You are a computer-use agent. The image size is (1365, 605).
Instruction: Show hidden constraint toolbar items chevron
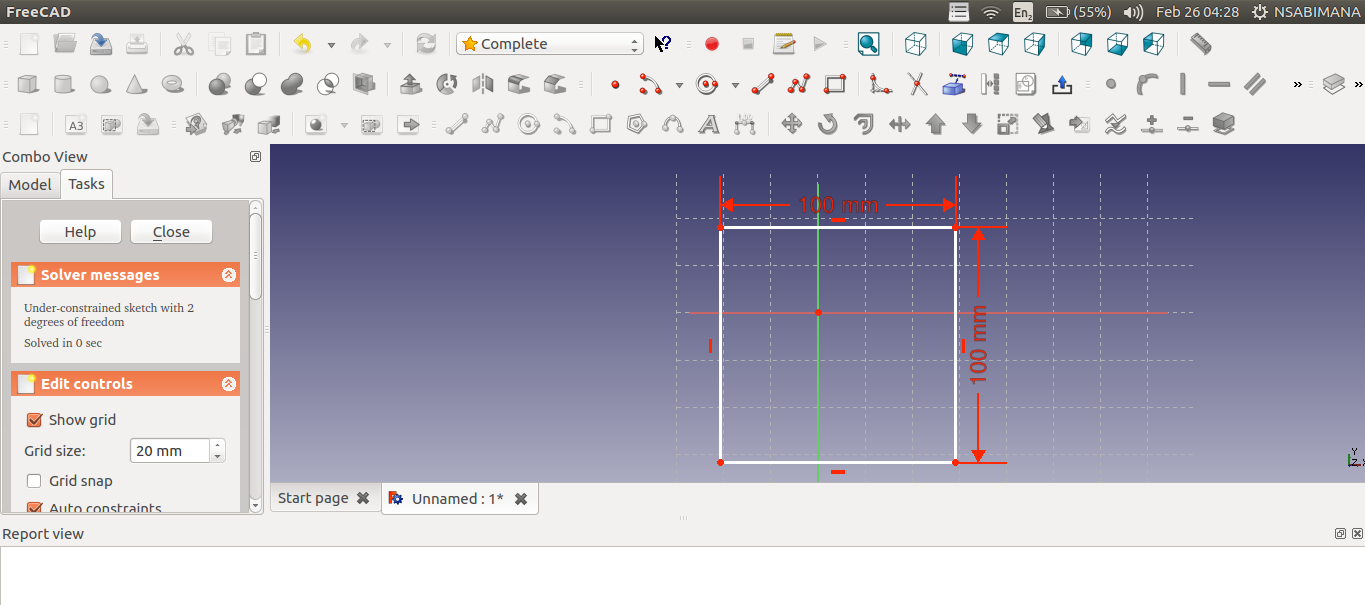(1298, 84)
